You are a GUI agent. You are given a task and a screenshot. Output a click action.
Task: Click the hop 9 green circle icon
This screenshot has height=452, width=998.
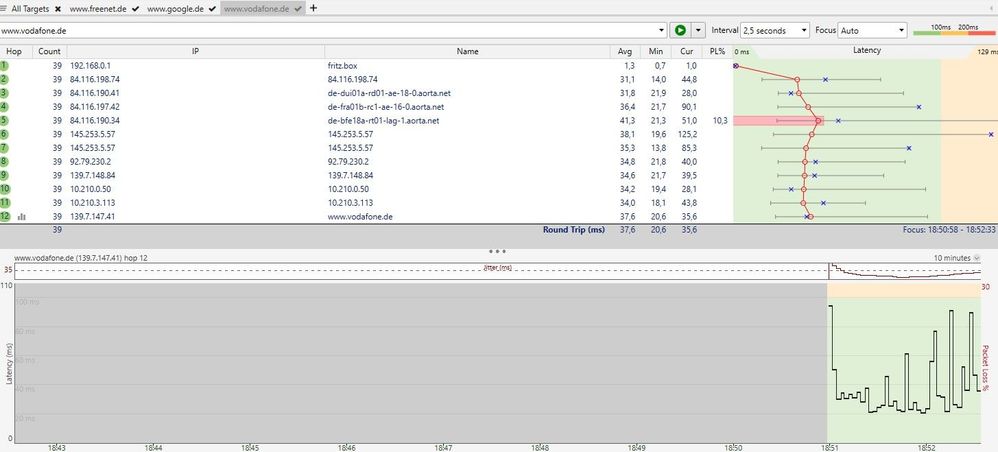point(4,175)
